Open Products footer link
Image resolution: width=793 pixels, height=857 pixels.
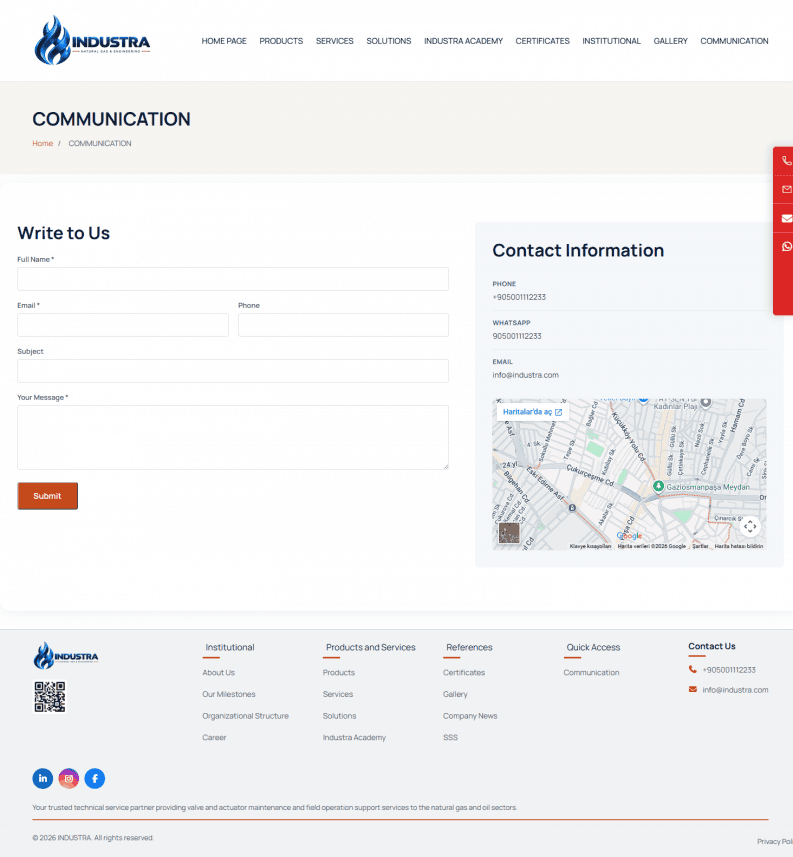339,672
